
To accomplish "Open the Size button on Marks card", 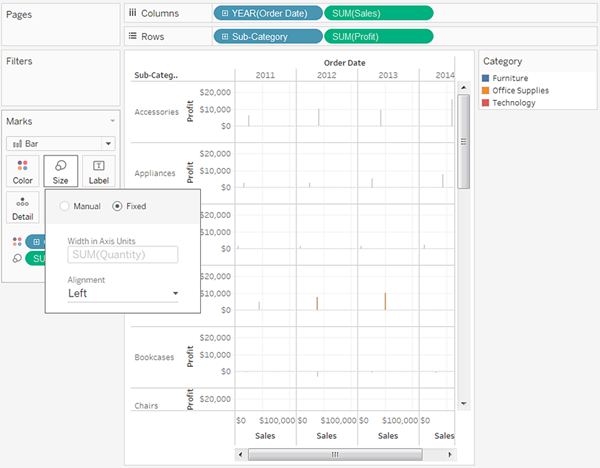I will pyautogui.click(x=60, y=171).
